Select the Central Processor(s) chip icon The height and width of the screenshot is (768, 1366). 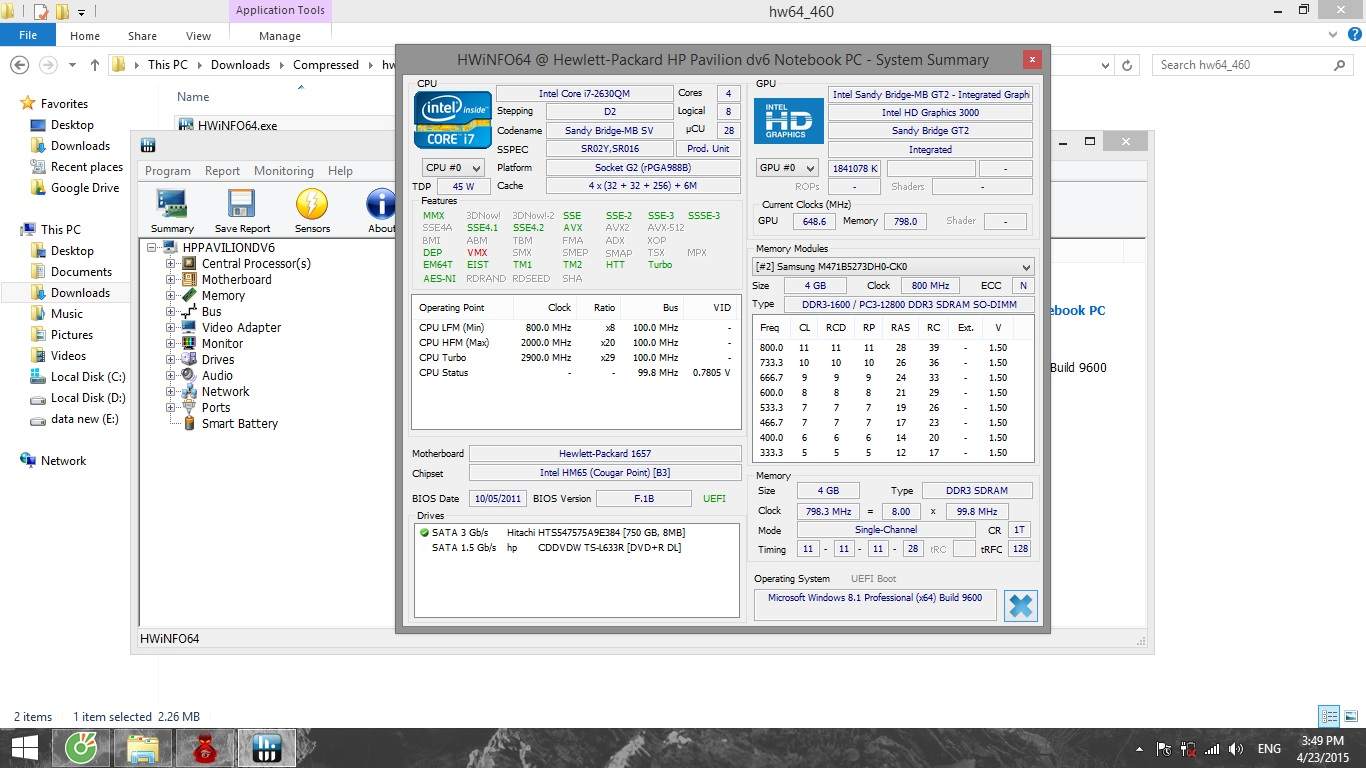pos(187,264)
